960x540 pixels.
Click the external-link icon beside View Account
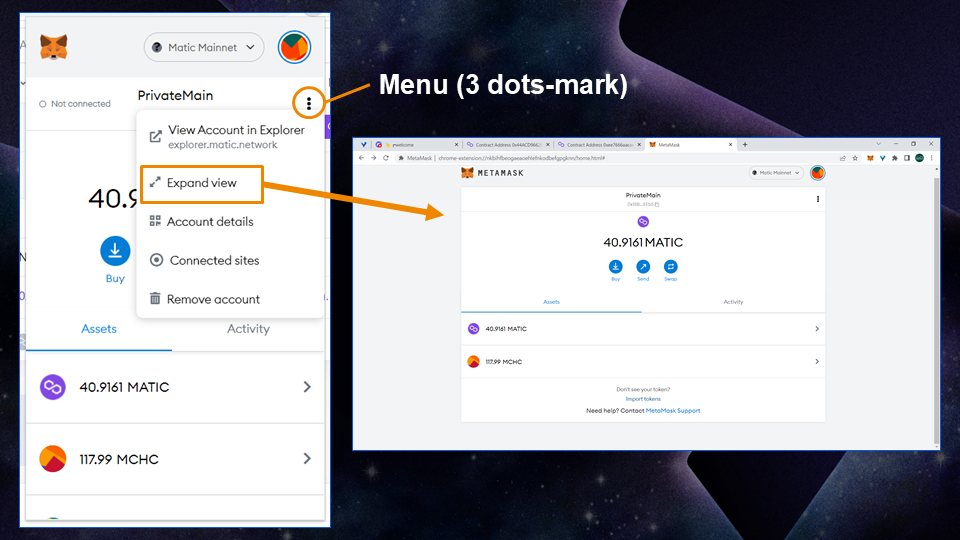click(156, 137)
